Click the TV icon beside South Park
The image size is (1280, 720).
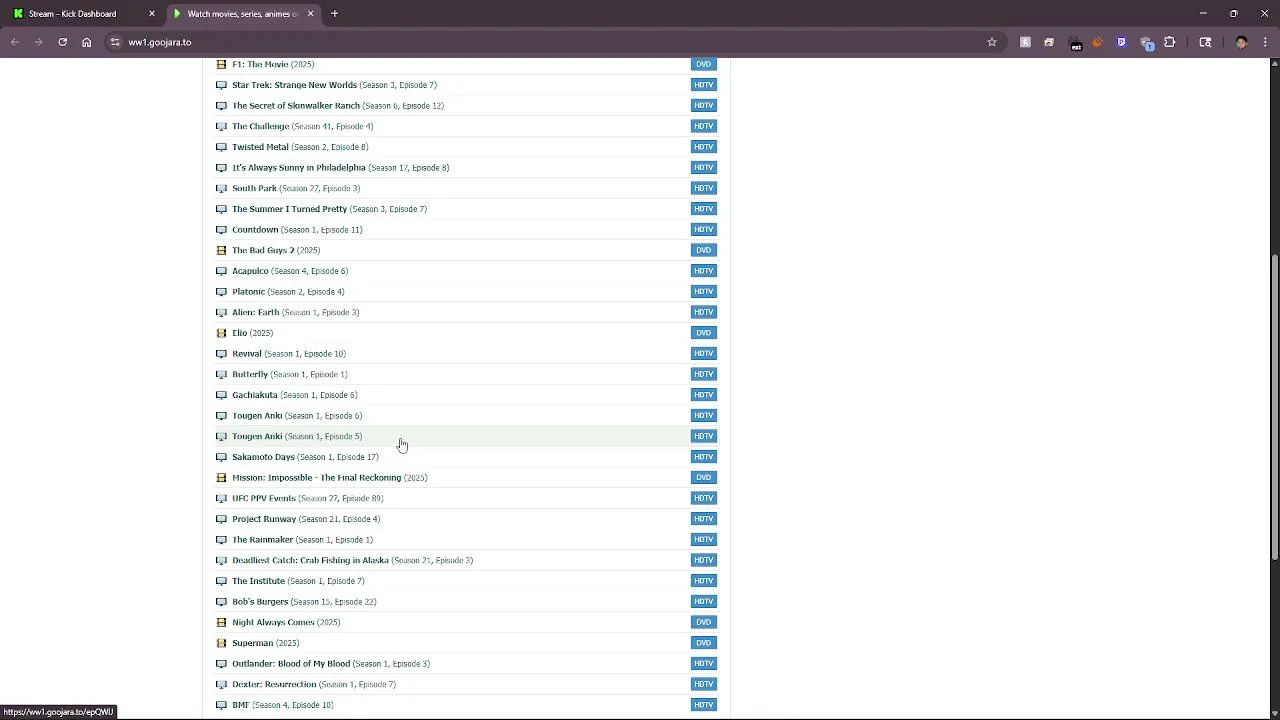[221, 188]
